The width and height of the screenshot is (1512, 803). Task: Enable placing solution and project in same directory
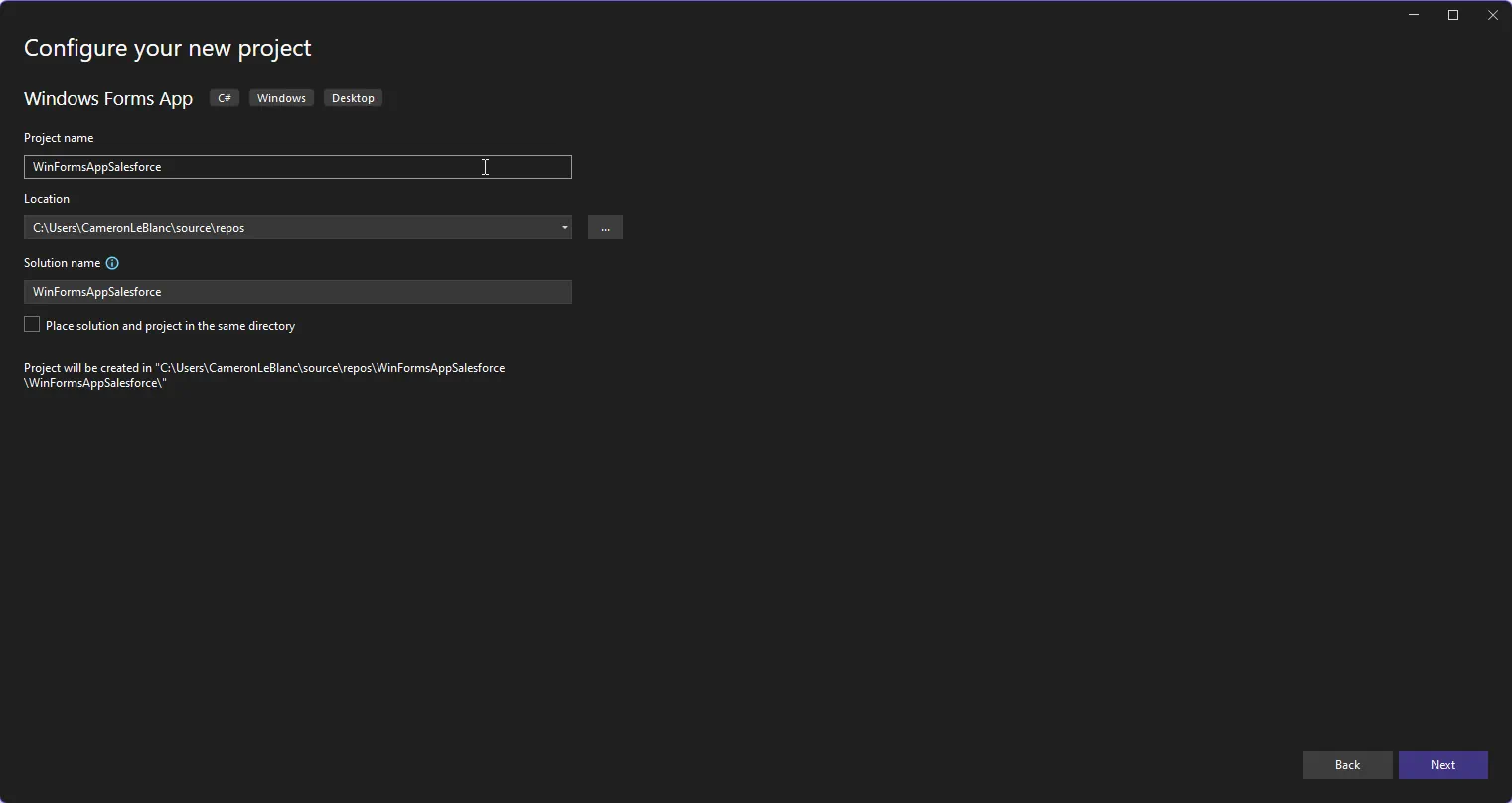tap(32, 325)
